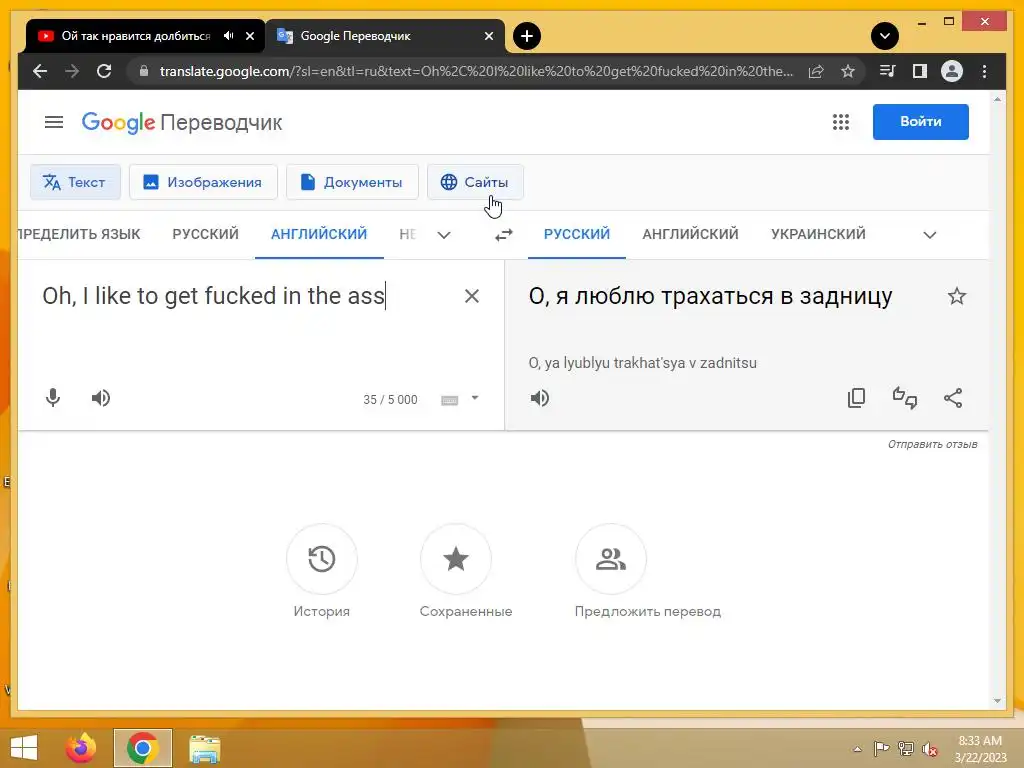
Task: Open the virtual keyboard icon
Action: point(449,400)
